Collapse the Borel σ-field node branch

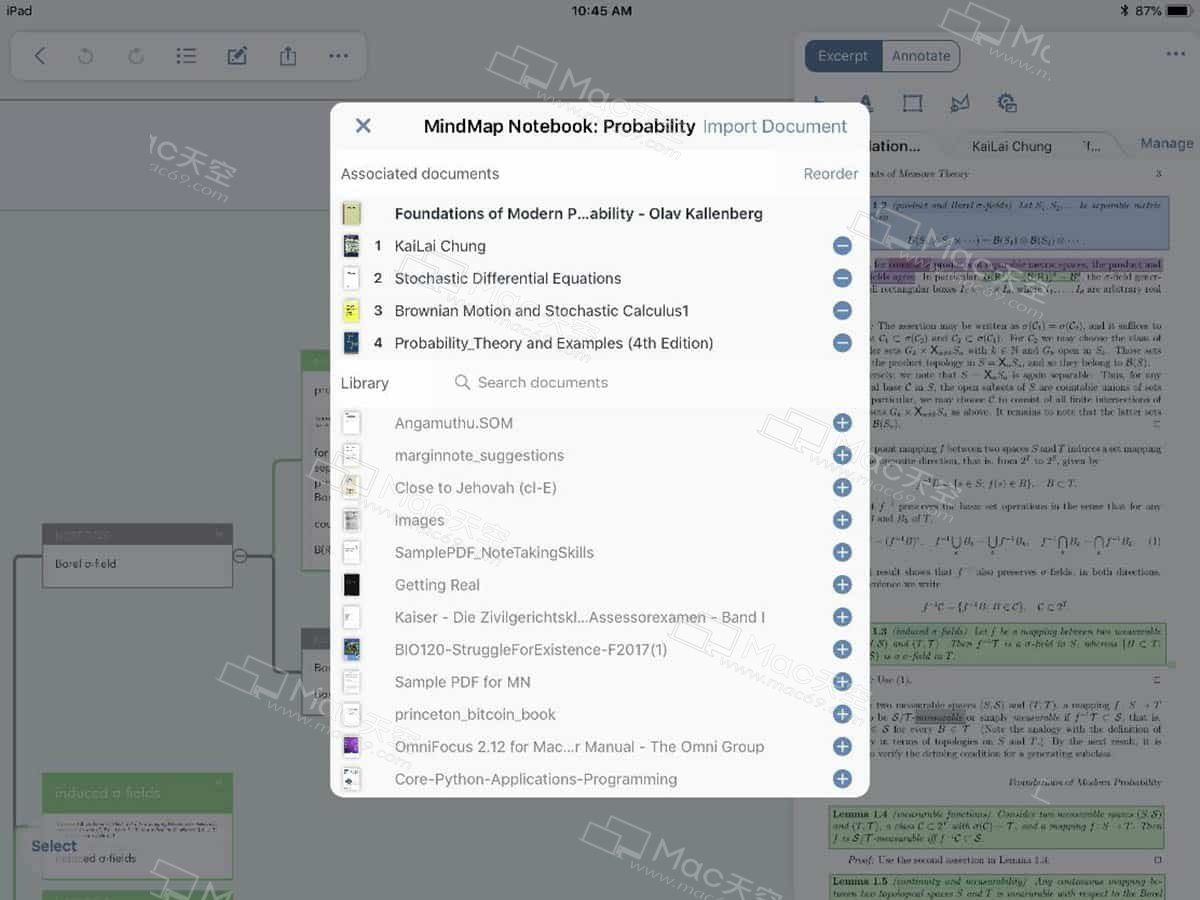pos(240,555)
